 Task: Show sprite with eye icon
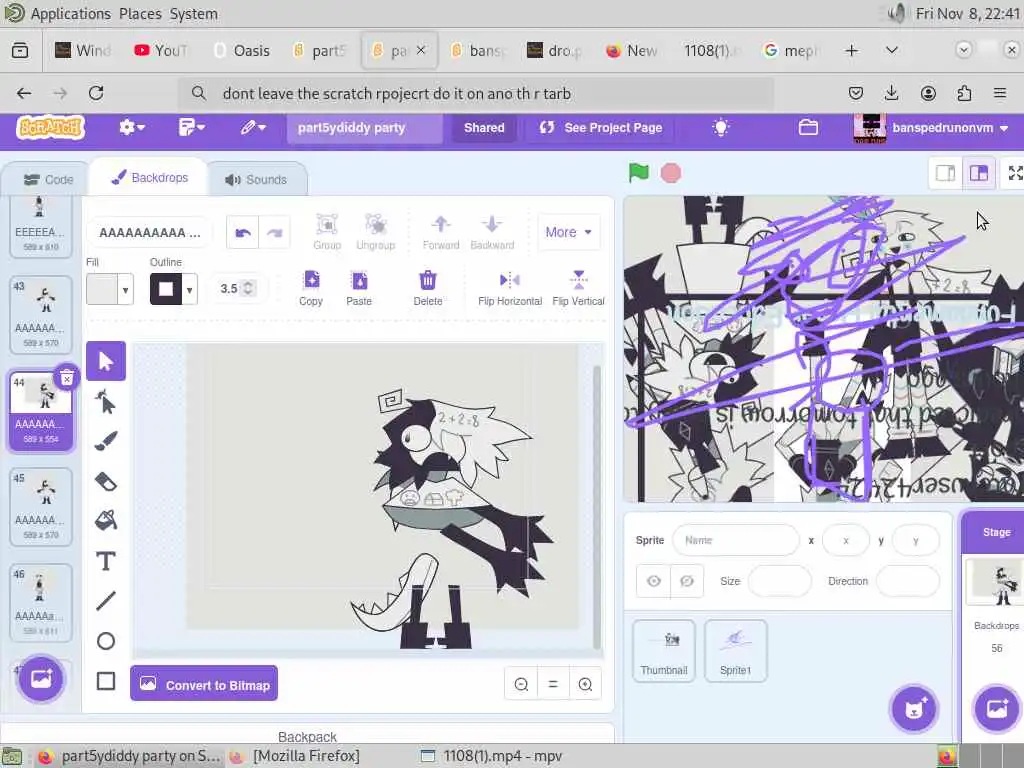[x=654, y=581]
